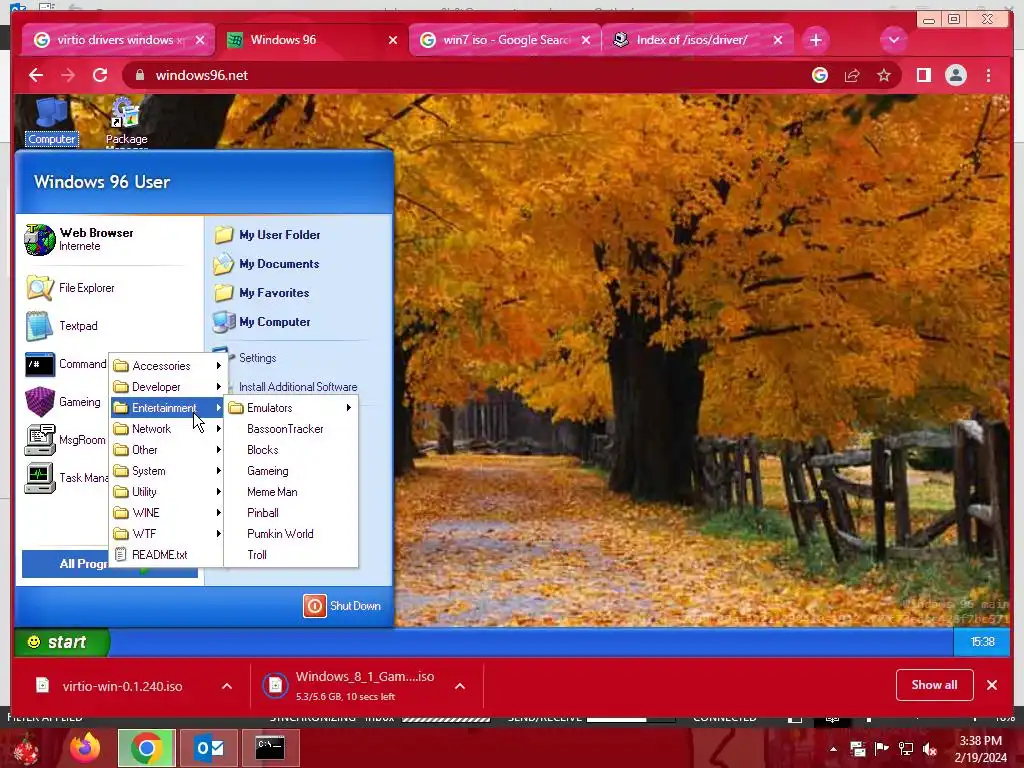
Task: Open a new Chrome tab
Action: pyautogui.click(x=816, y=40)
